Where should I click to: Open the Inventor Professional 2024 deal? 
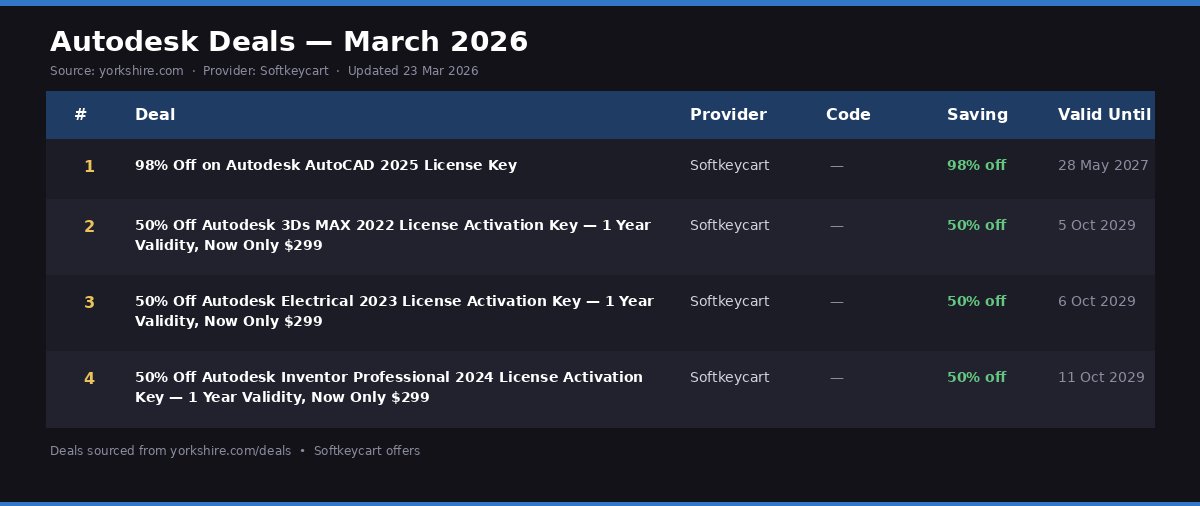point(389,387)
